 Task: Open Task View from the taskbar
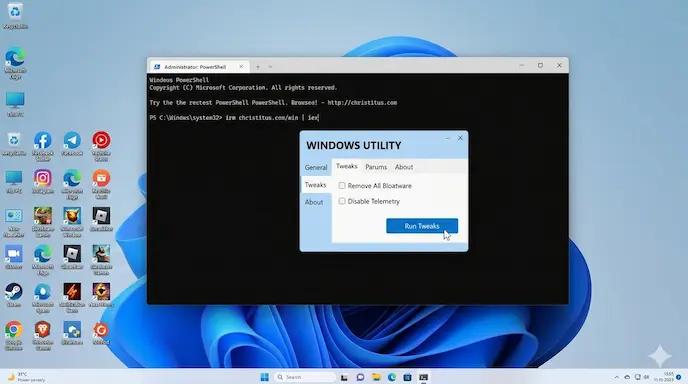tap(344, 377)
